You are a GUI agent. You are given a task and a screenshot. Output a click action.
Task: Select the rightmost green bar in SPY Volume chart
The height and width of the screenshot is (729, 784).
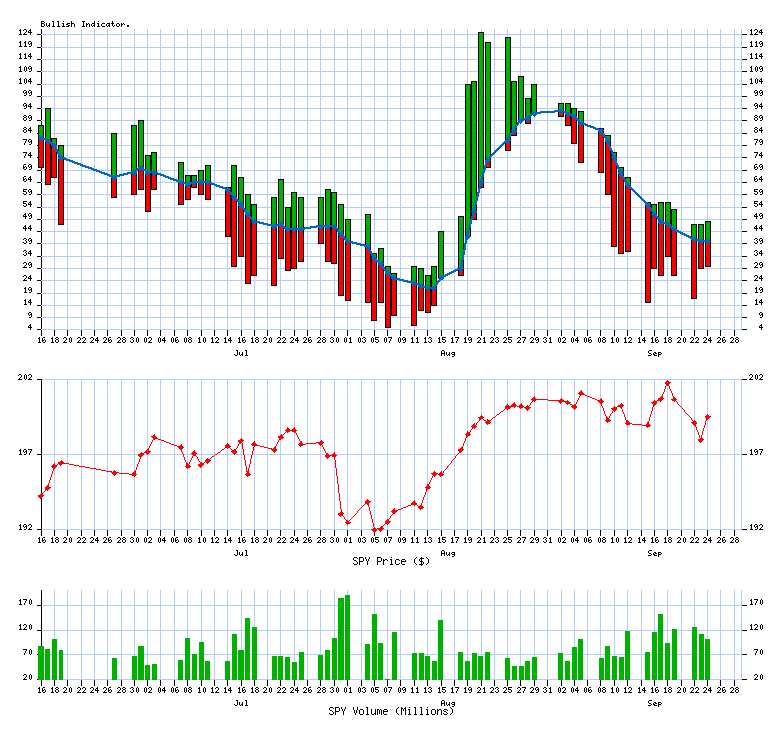[708, 658]
